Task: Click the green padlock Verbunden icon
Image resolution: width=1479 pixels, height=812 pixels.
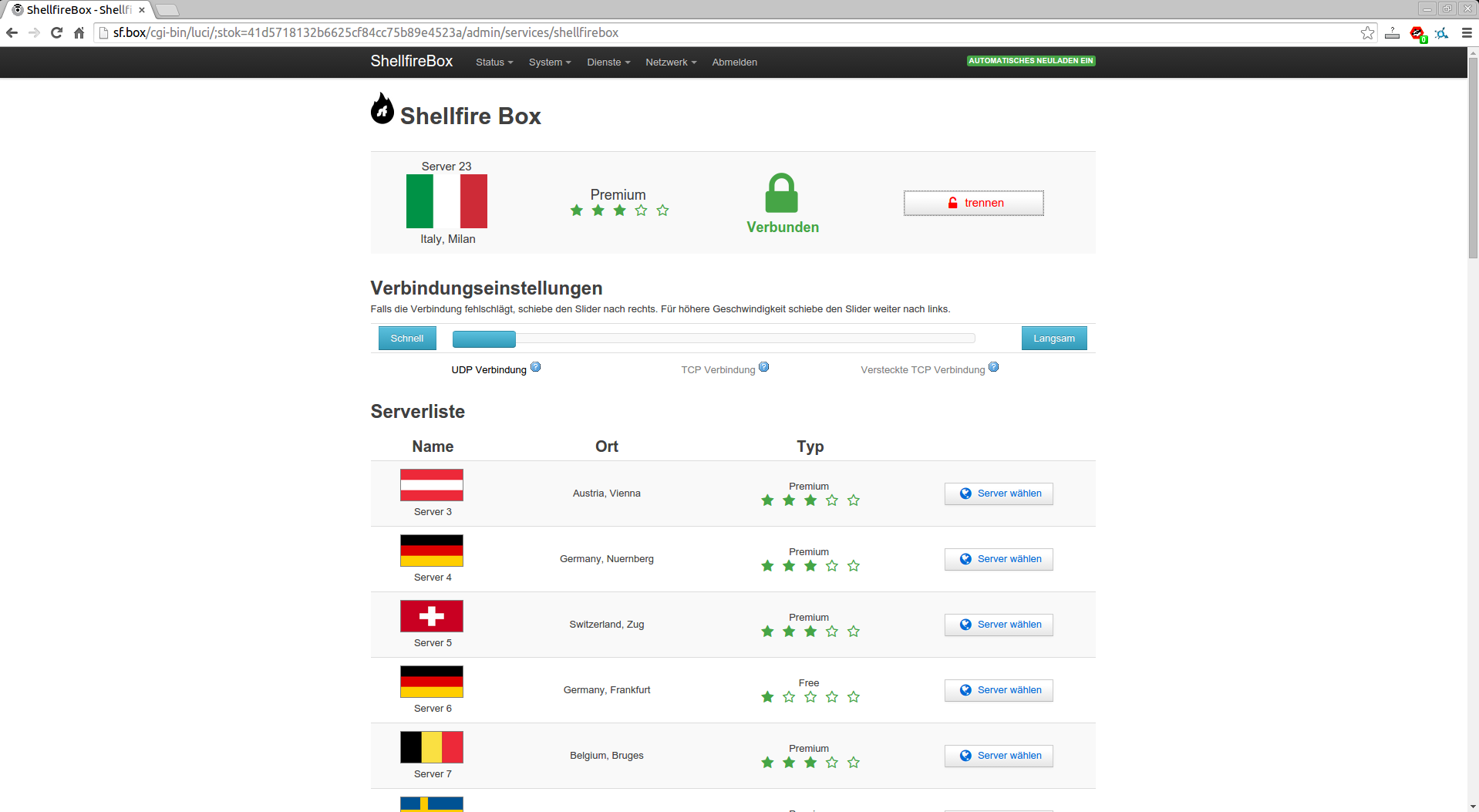Action: click(781, 193)
